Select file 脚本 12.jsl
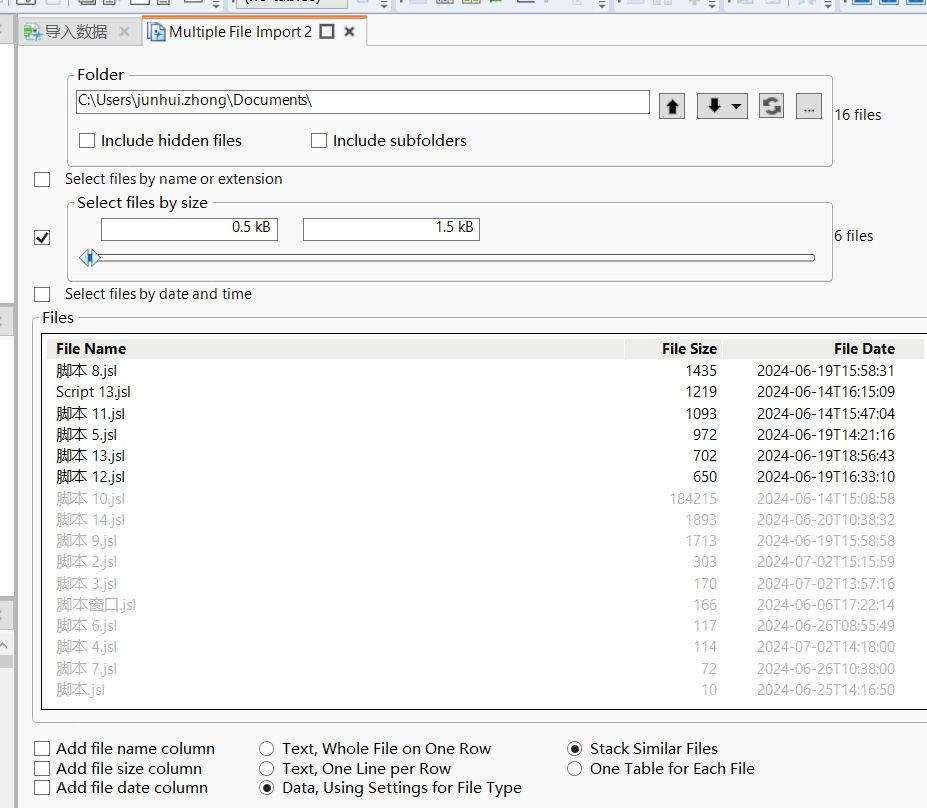The width and height of the screenshot is (927, 808). tap(90, 477)
